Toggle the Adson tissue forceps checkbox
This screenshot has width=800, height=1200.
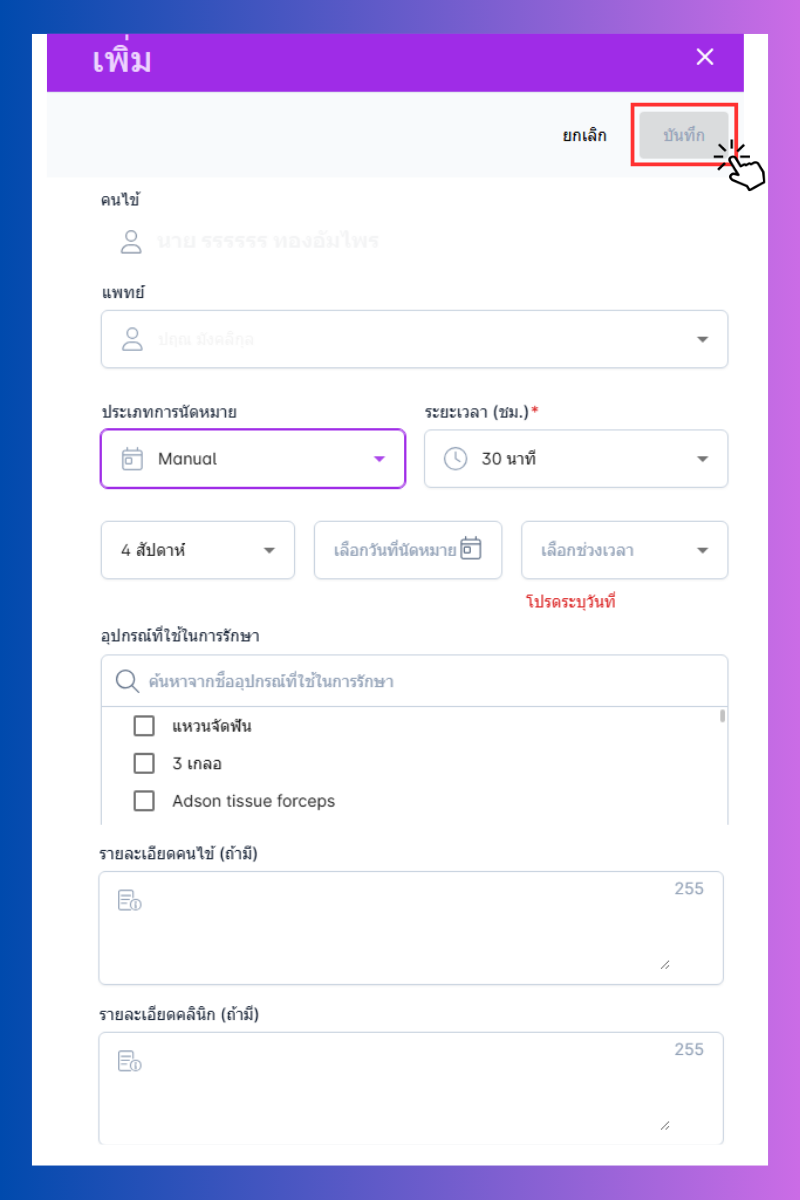point(144,801)
